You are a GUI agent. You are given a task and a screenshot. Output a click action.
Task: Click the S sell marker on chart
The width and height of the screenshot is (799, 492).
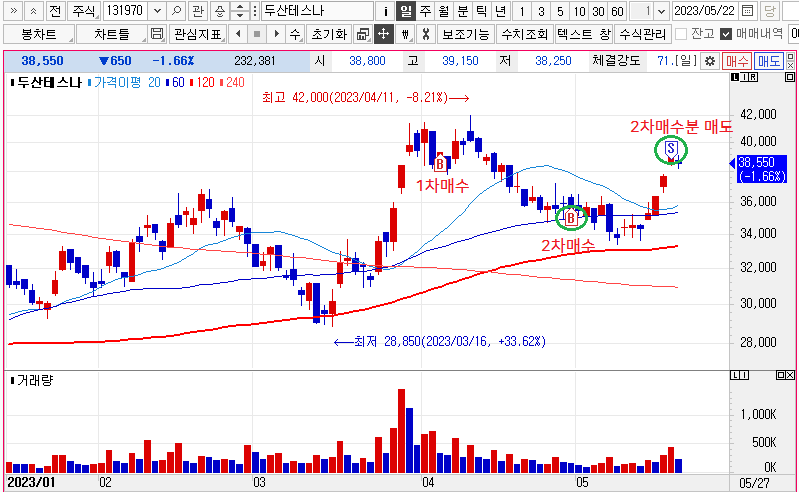(x=671, y=149)
